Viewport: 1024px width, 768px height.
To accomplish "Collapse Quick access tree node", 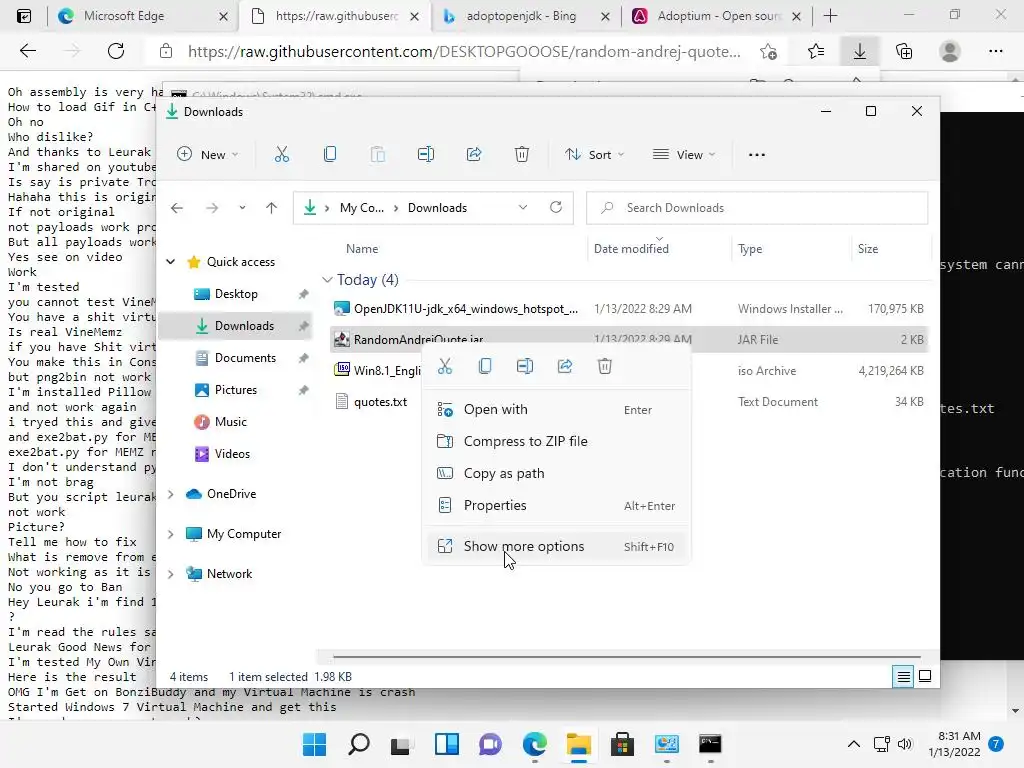I will [x=170, y=262].
